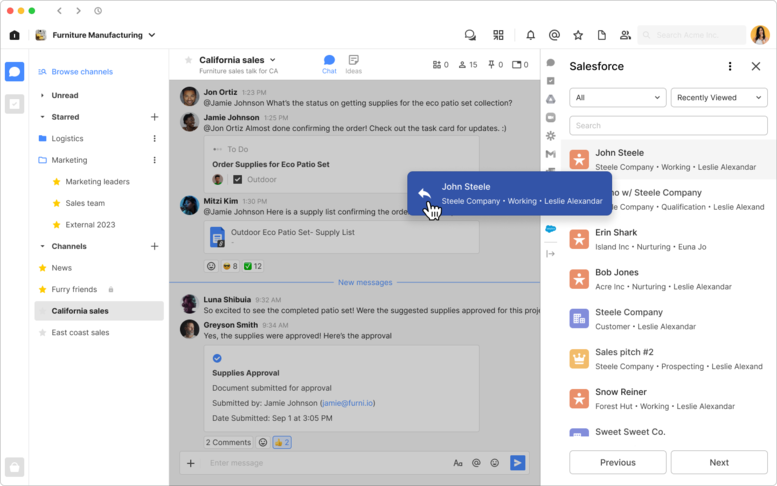Toggle star for California sales channel header

[x=188, y=60]
